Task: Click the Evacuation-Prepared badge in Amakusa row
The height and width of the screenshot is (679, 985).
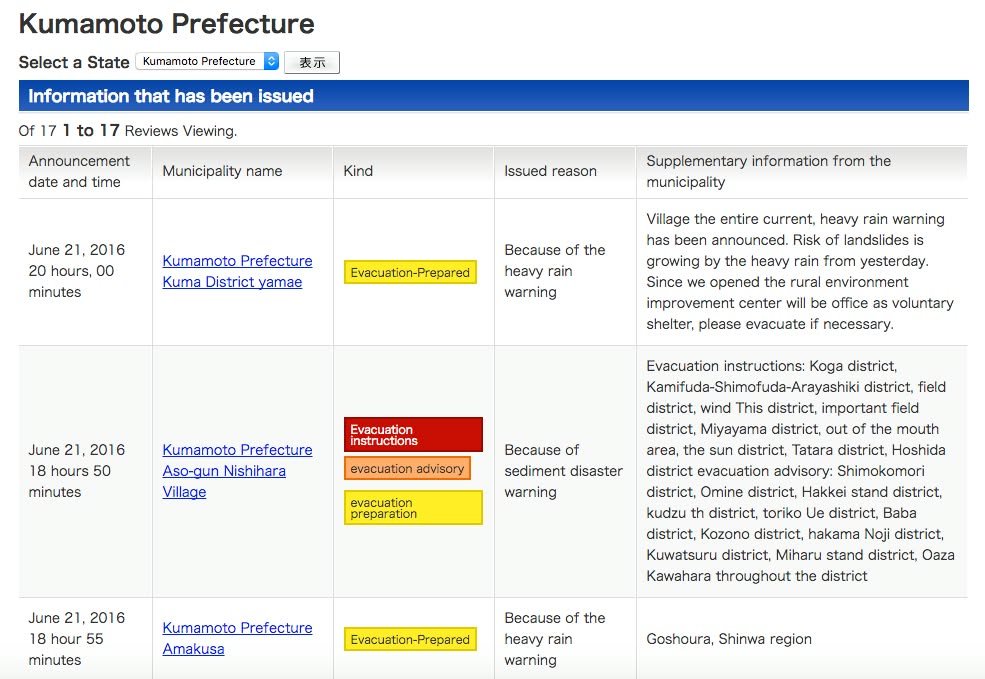Action: pos(410,639)
